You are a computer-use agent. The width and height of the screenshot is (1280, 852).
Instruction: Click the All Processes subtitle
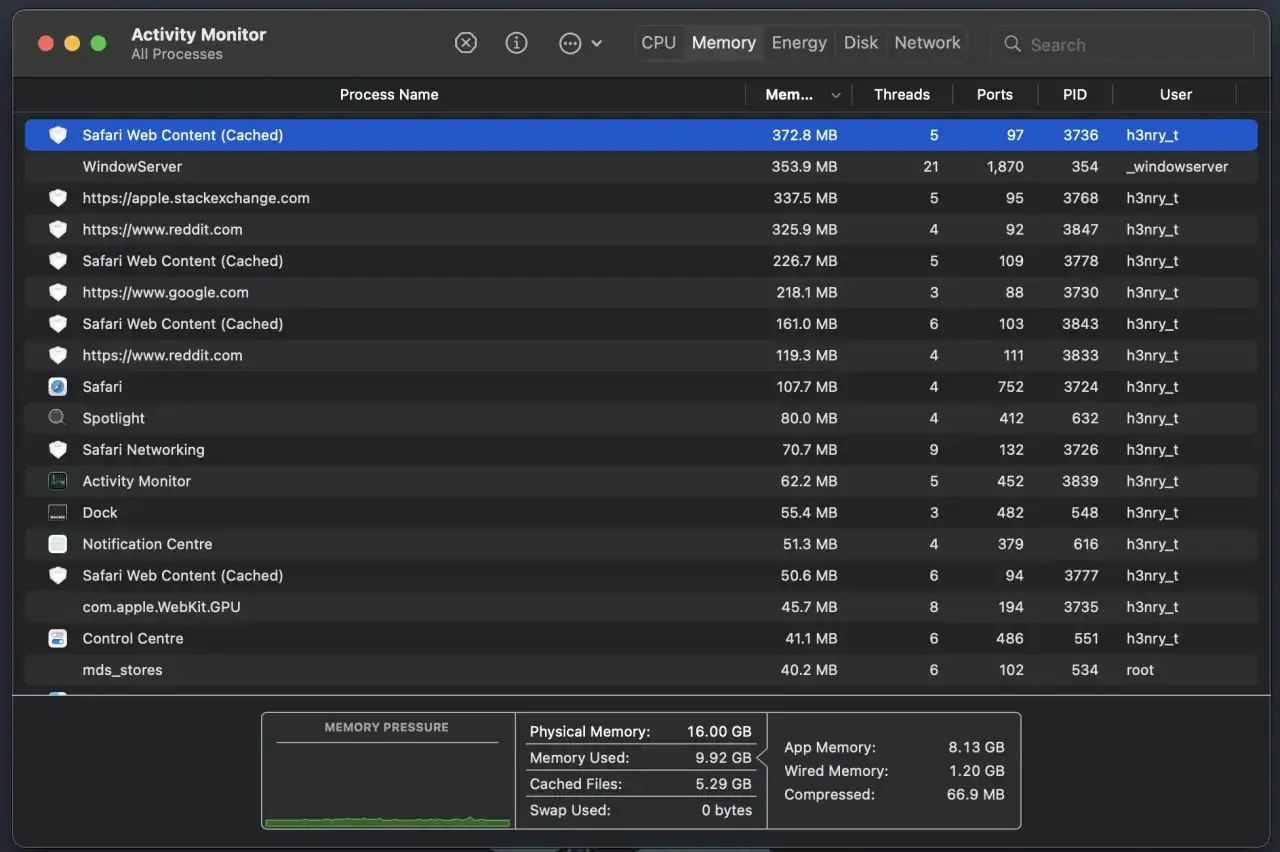[x=177, y=54]
